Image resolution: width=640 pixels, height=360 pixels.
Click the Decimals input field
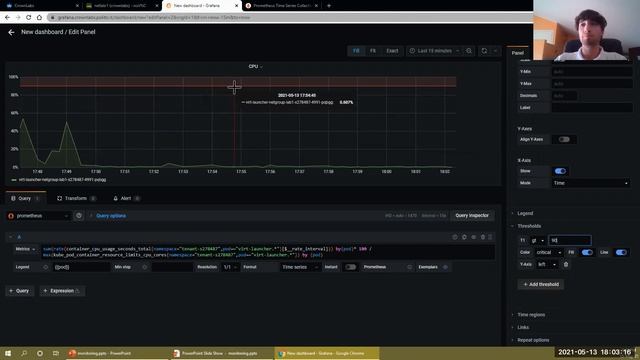coord(564,96)
